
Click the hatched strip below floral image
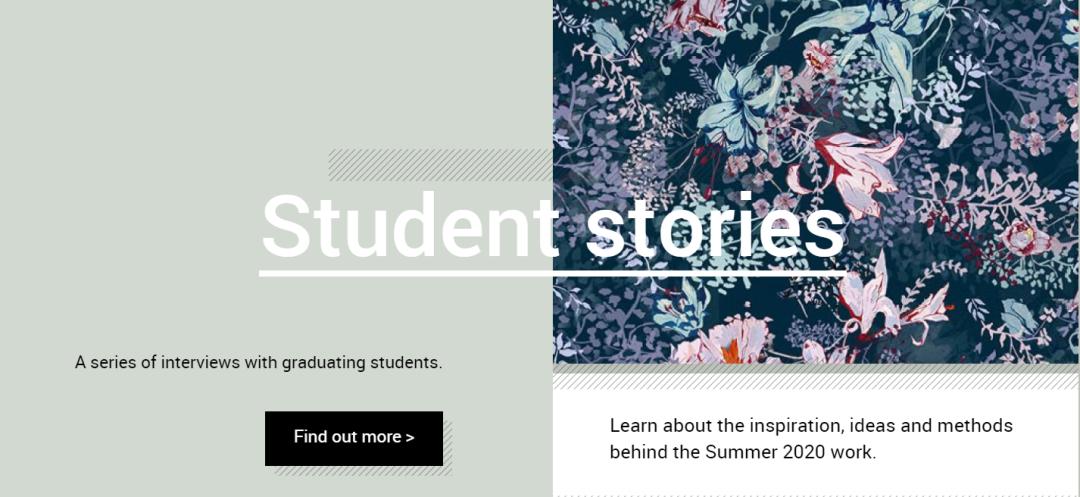pyautogui.click(x=815, y=381)
